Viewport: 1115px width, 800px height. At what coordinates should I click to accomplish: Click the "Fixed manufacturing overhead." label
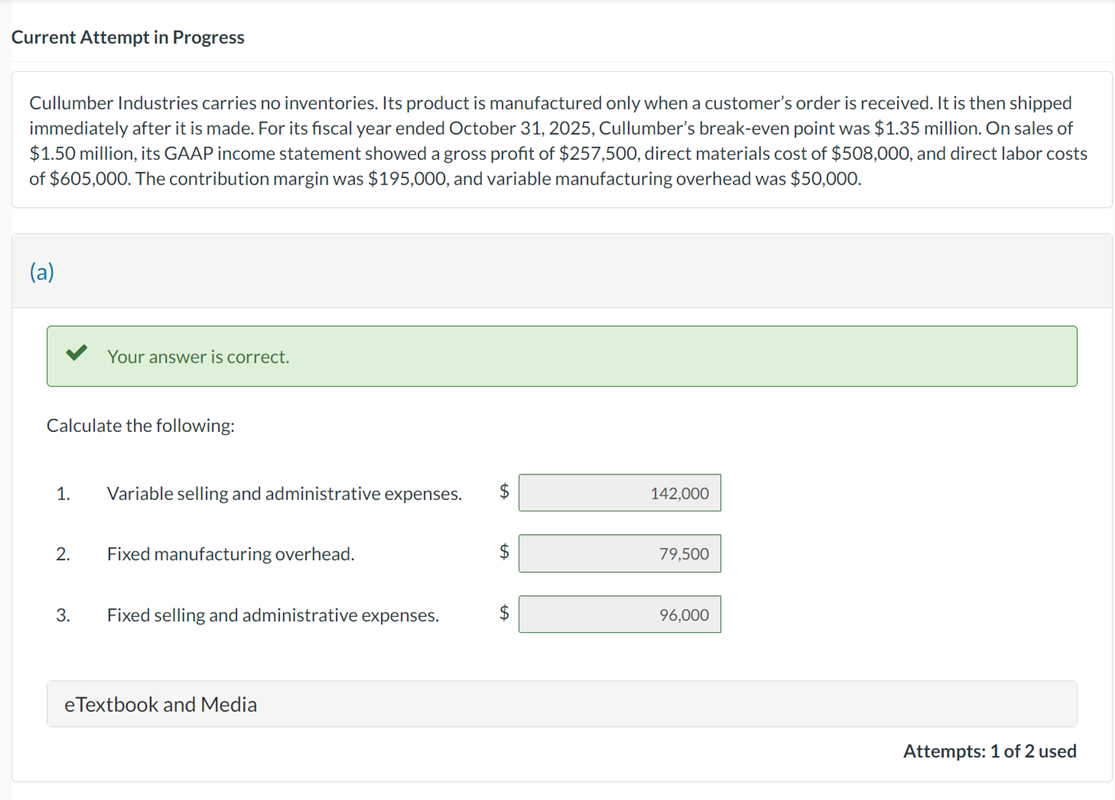[230, 554]
